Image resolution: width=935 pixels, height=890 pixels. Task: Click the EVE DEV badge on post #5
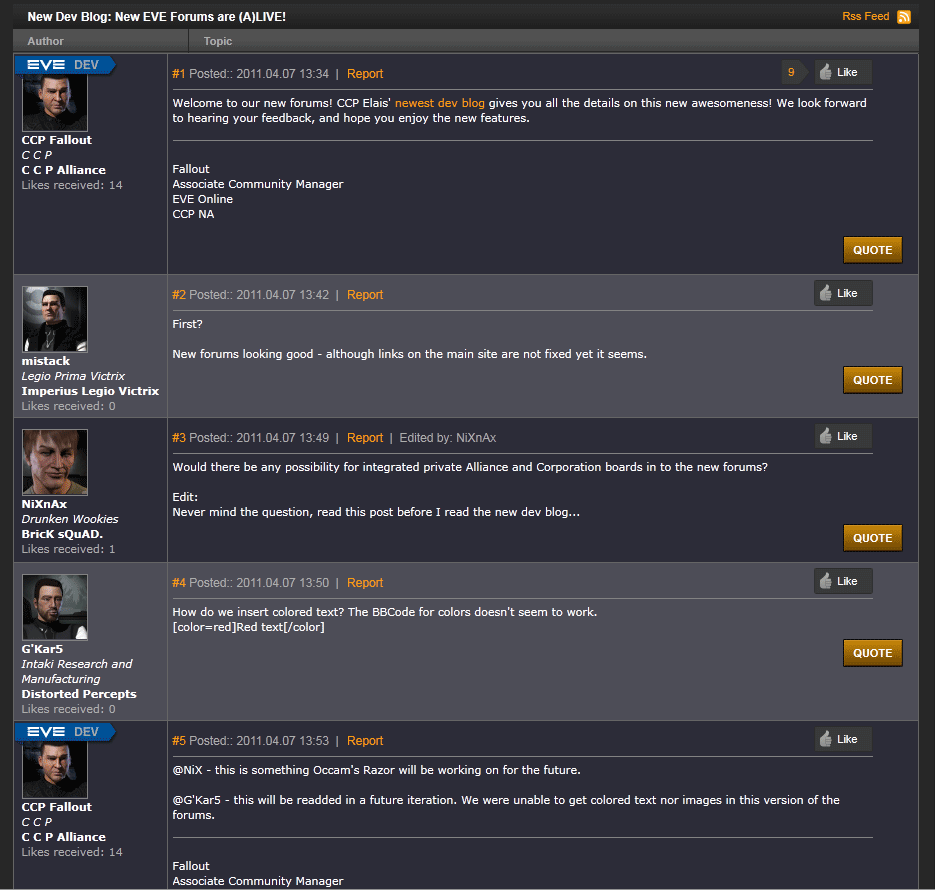[x=64, y=732]
